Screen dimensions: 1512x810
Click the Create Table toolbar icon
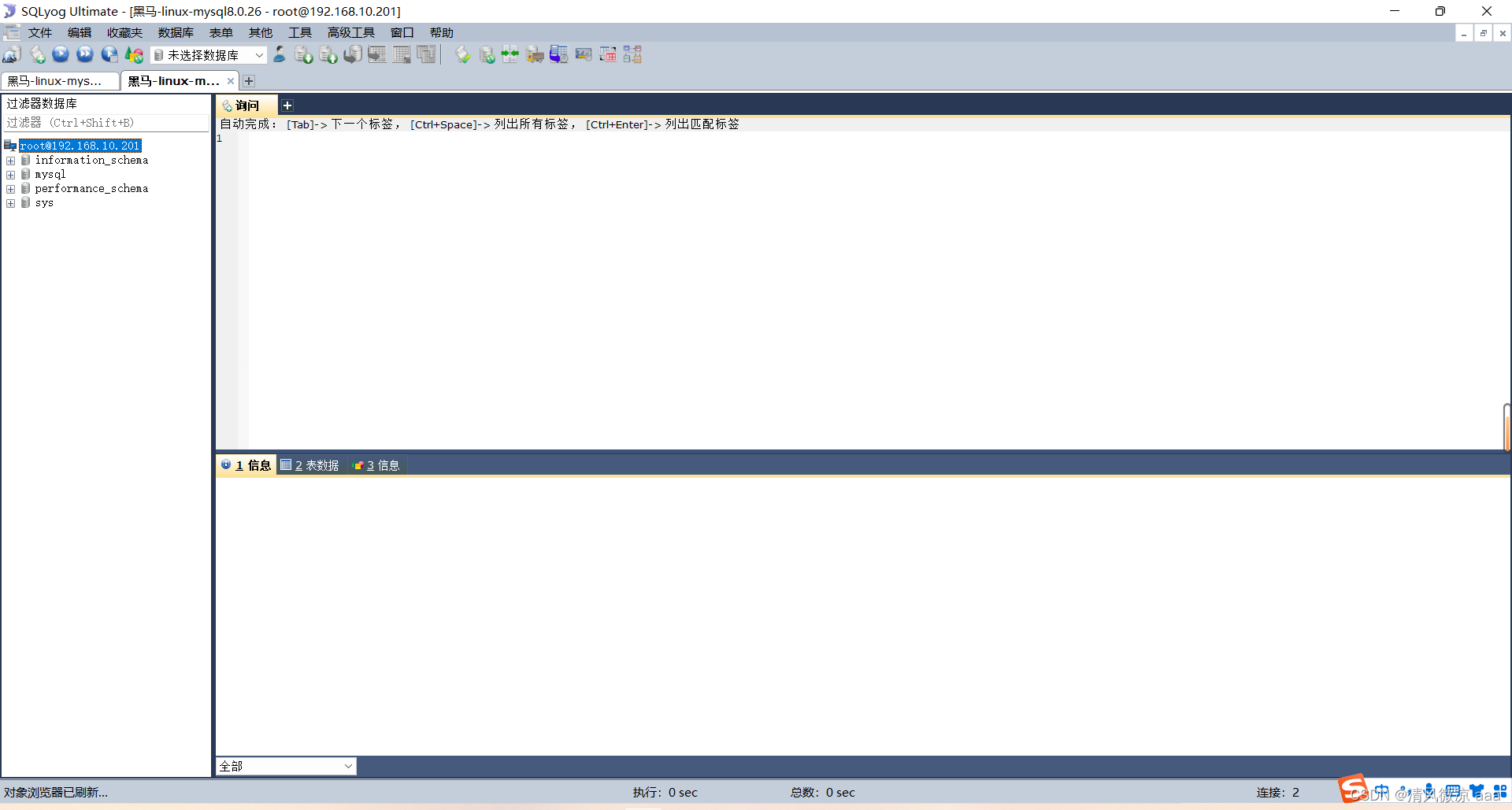[x=377, y=54]
